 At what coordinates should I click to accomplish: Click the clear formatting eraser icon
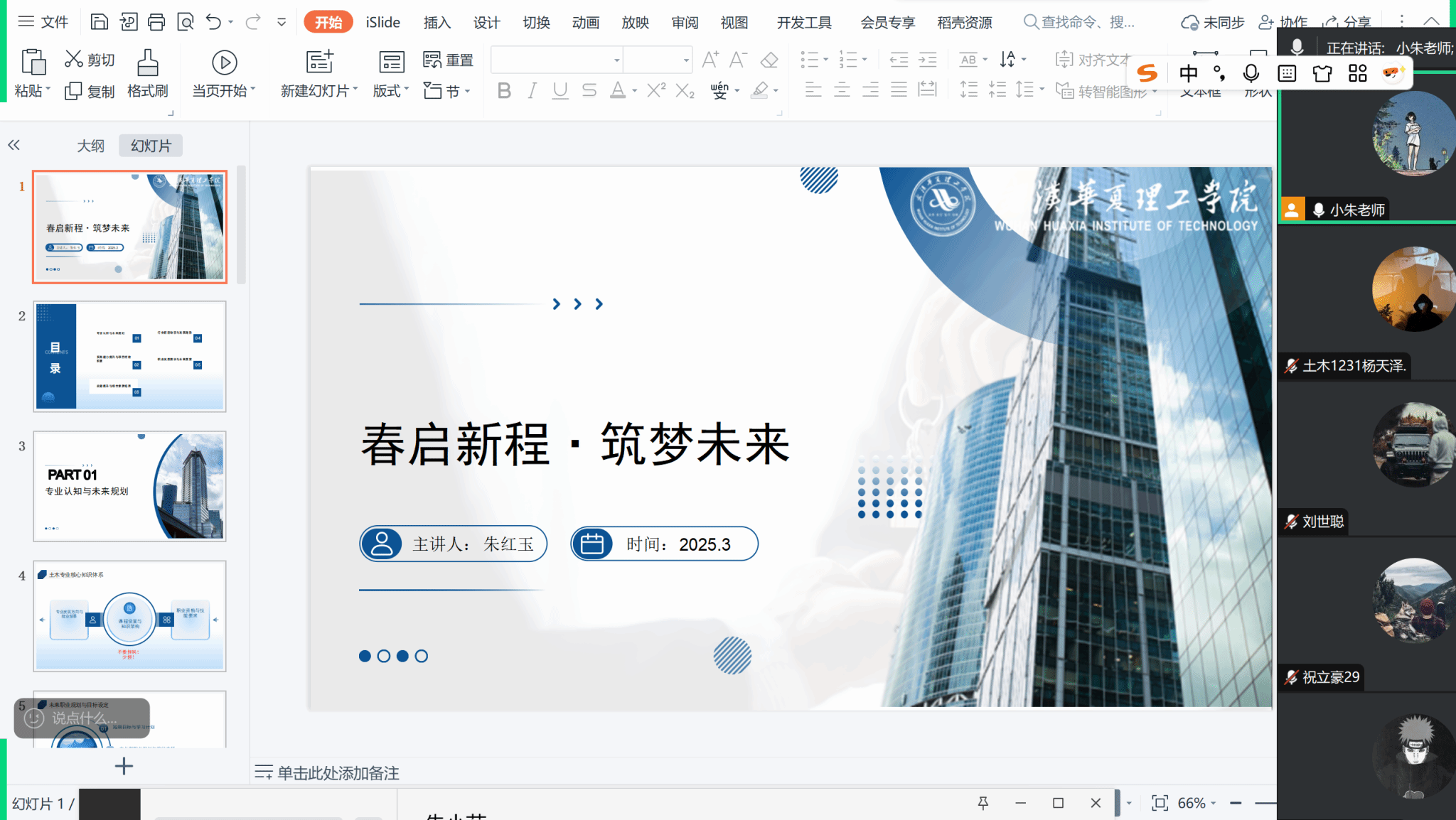point(769,60)
